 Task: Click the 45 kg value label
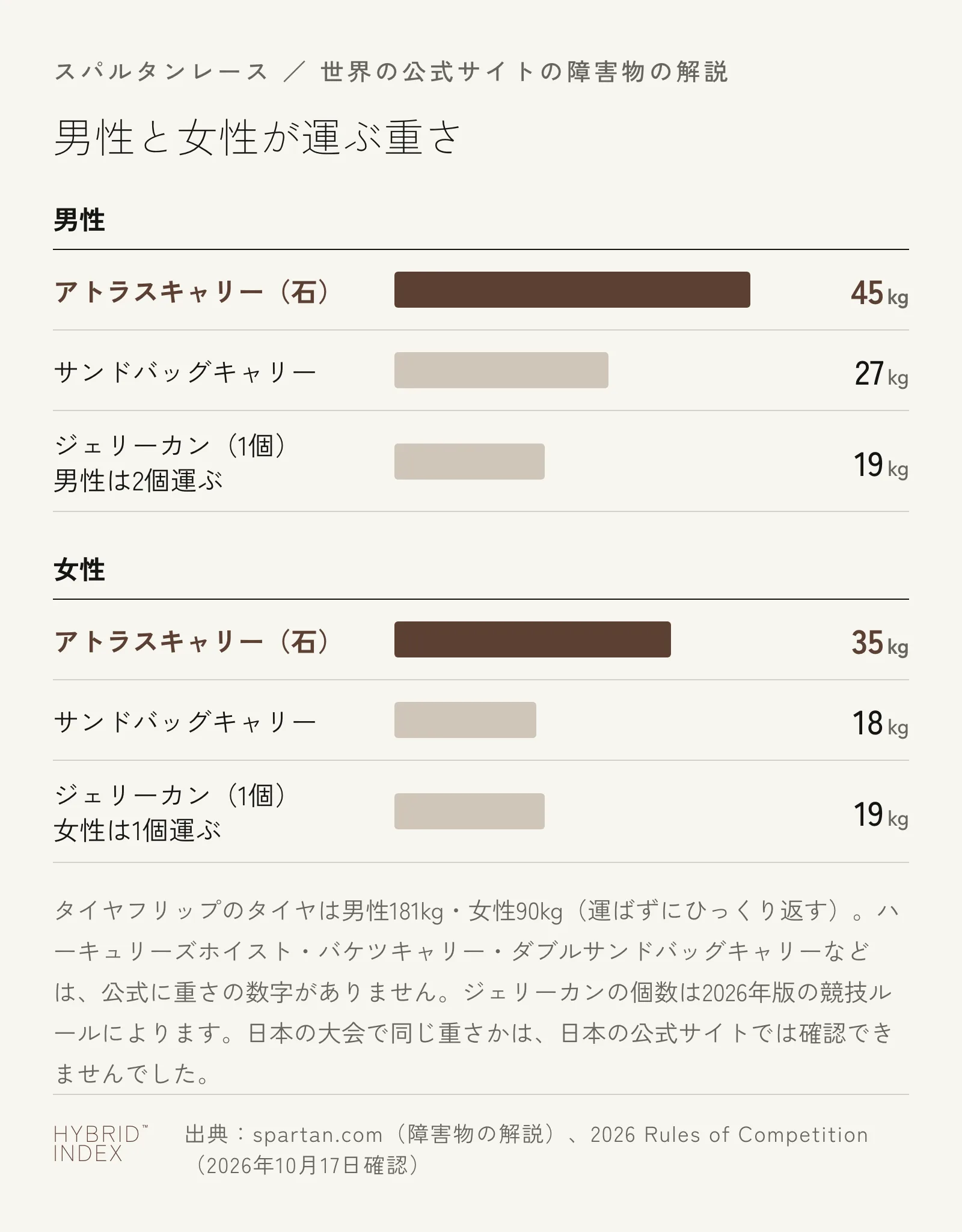point(880,293)
